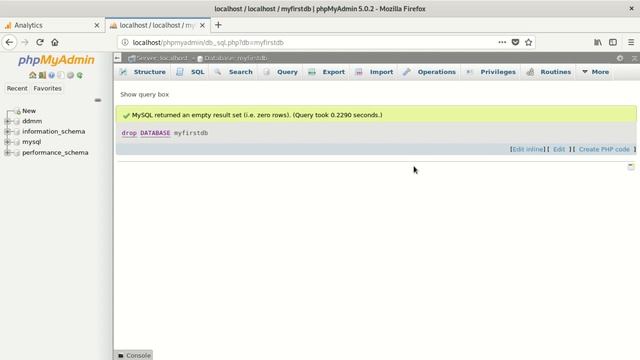Select the ddmm database
Screen dimensions: 640x360
pos(32,121)
